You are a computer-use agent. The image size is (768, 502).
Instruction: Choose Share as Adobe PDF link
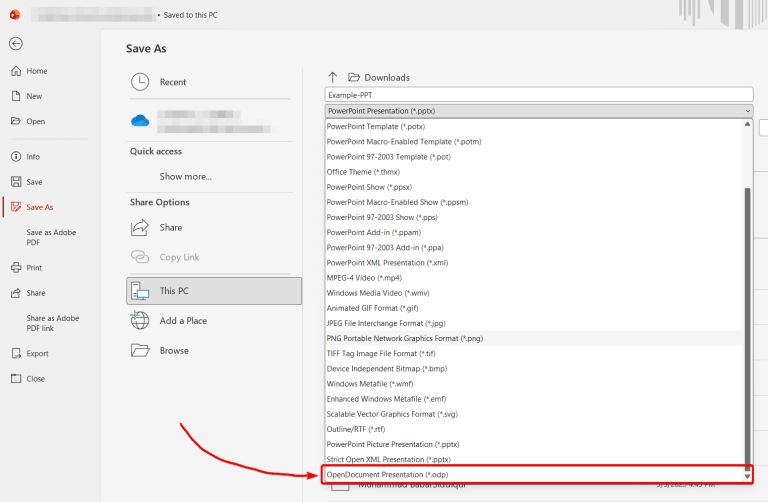click(x=52, y=323)
